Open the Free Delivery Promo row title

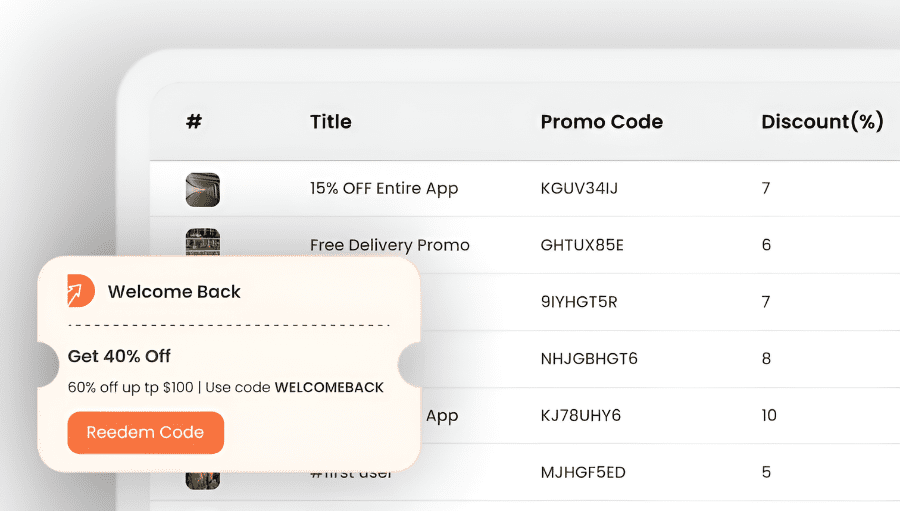click(389, 245)
